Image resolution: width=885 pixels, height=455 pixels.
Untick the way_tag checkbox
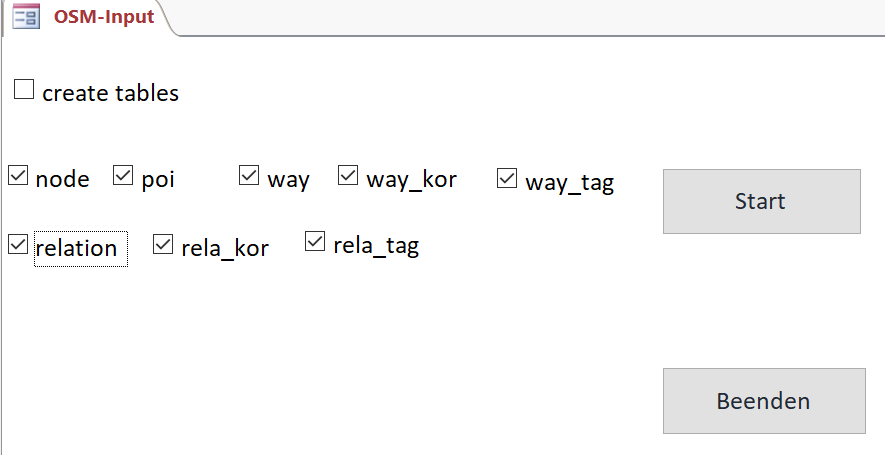507,178
